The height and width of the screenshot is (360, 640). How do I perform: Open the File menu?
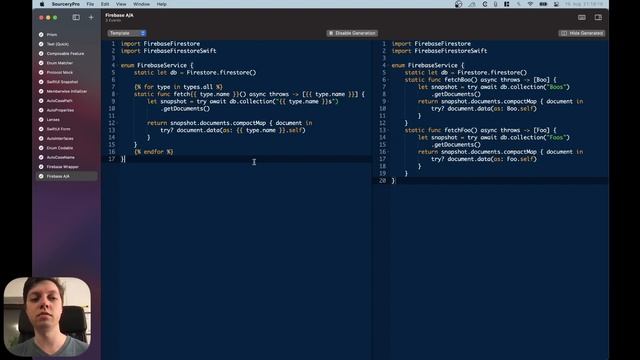click(x=90, y=4)
